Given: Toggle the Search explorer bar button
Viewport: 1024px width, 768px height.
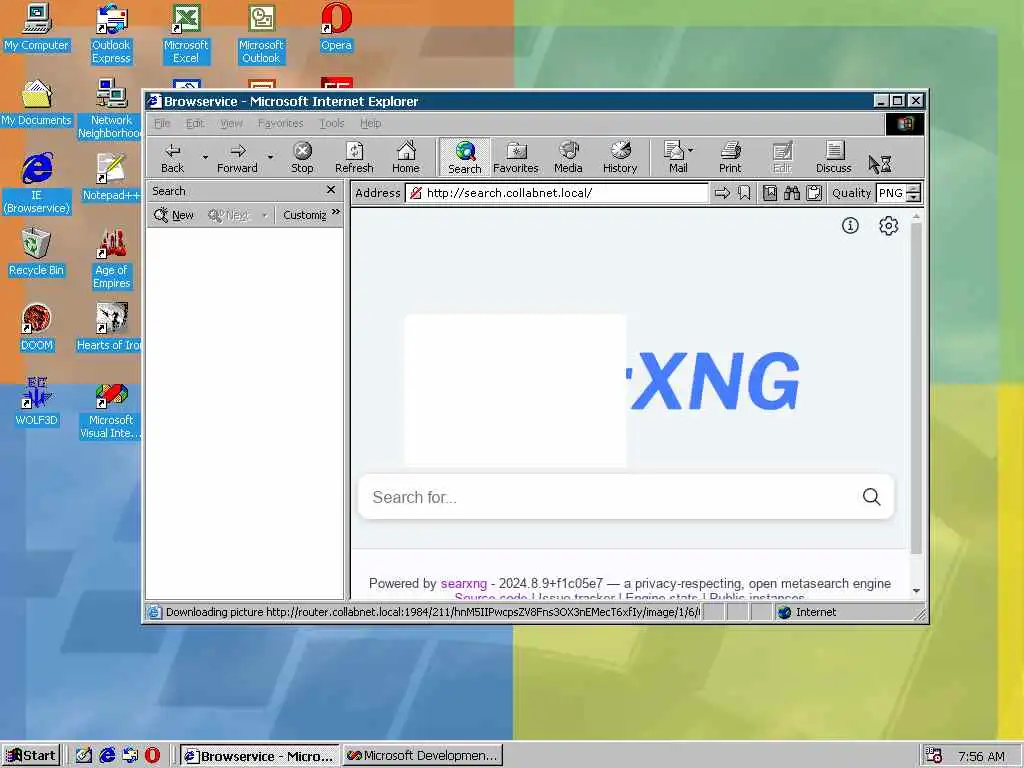Looking at the screenshot, I should pyautogui.click(x=464, y=157).
